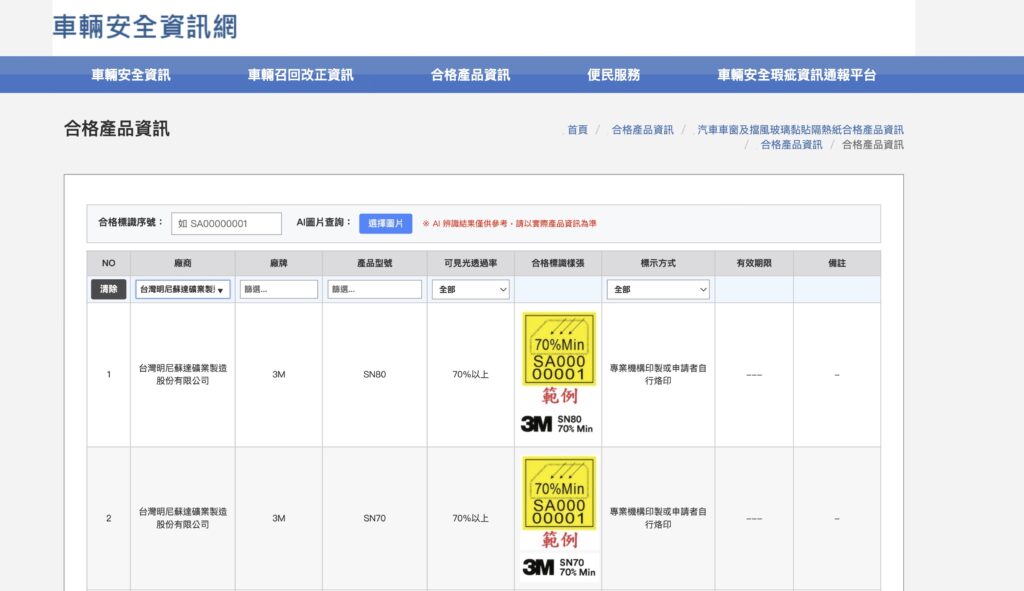Click the 廠牌 filter text box
This screenshot has height=591, width=1024.
(x=281, y=289)
